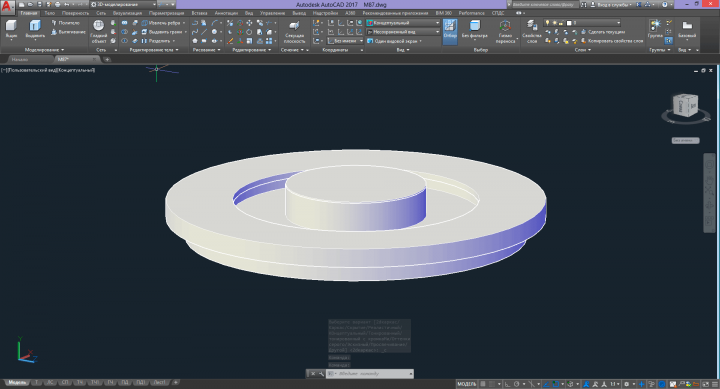Open the Section plane (Секущая плоскость) tool
720x389 pixels.
pos(294,31)
